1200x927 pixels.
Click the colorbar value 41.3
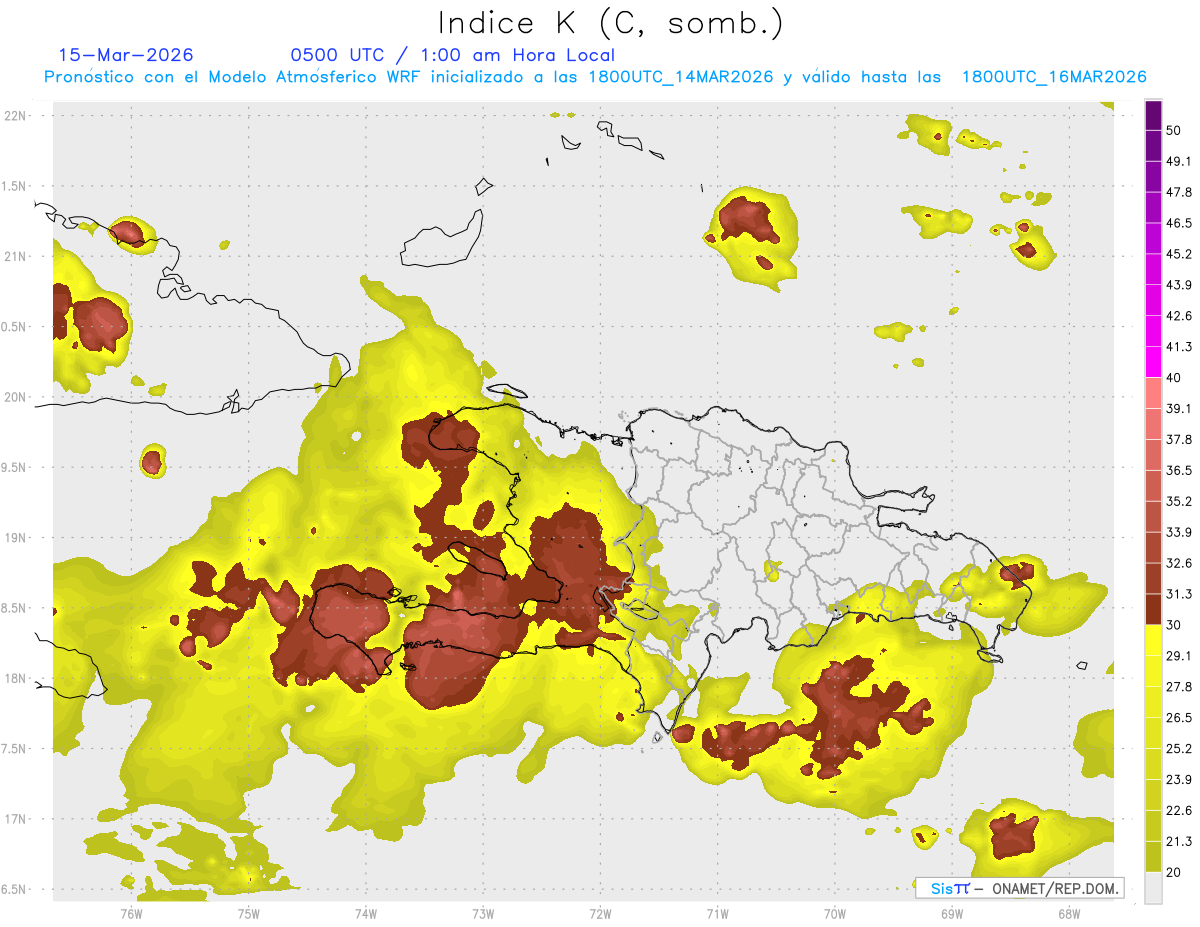(x=1179, y=347)
